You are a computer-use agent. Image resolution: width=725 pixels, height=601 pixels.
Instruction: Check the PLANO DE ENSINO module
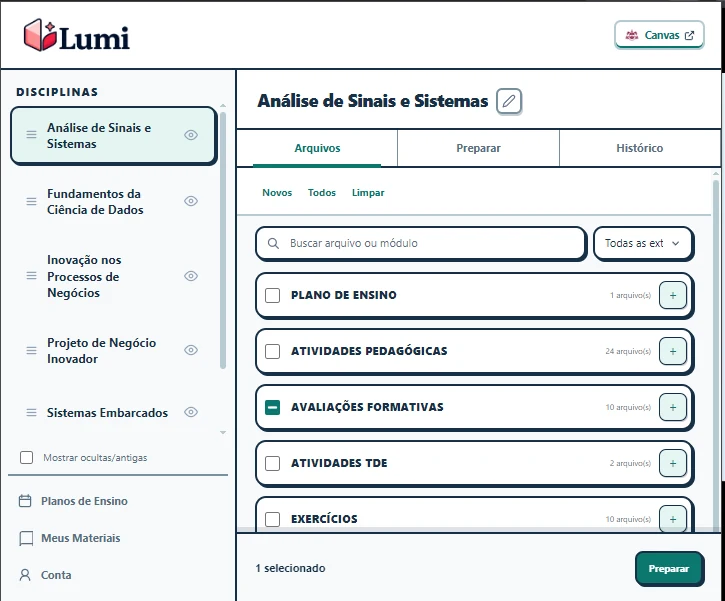pos(272,295)
